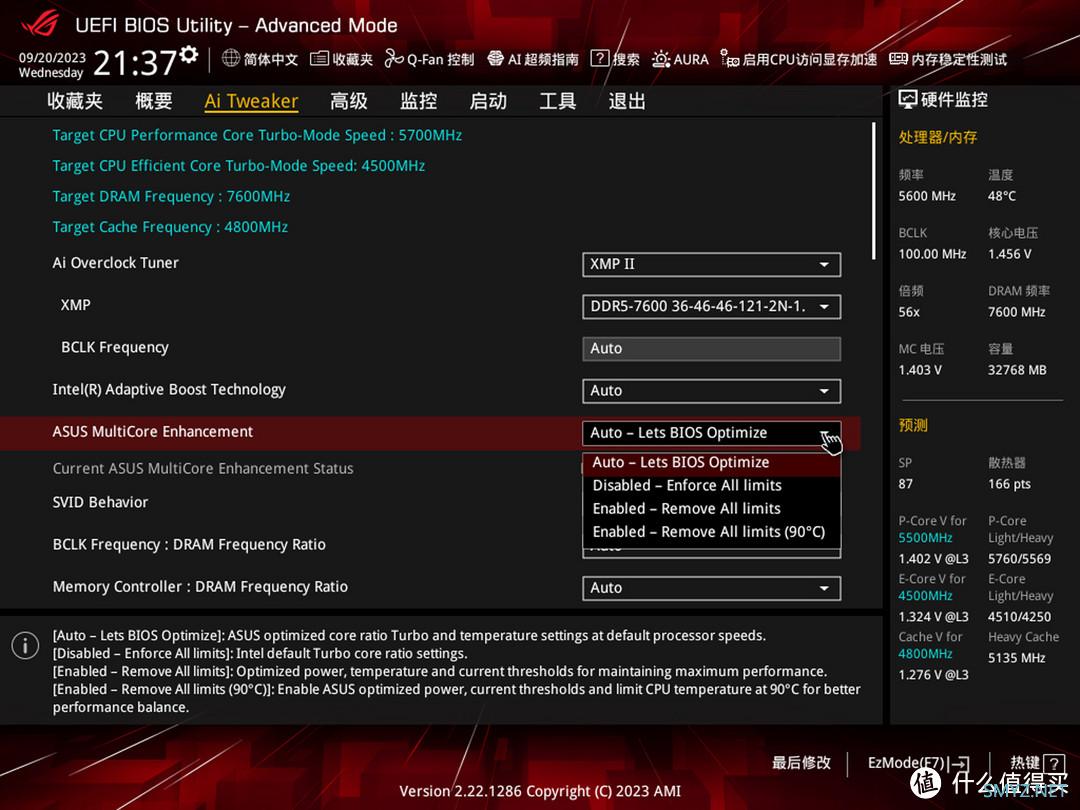Click Current ASUS MultiCore Enhancement Status label

tap(203, 468)
